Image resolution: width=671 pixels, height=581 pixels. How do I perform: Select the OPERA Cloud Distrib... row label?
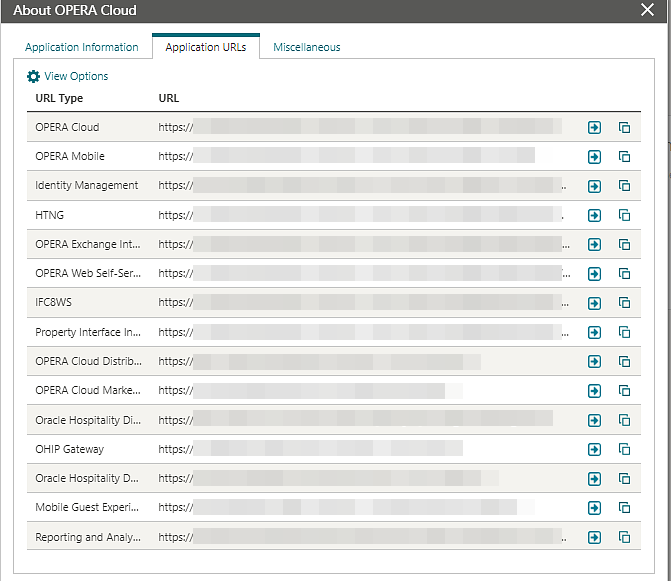tap(89, 361)
